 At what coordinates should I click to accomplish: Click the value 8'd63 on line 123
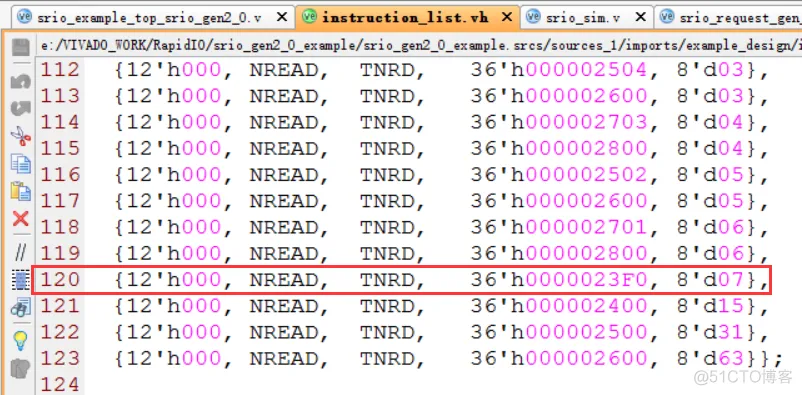click(710, 359)
